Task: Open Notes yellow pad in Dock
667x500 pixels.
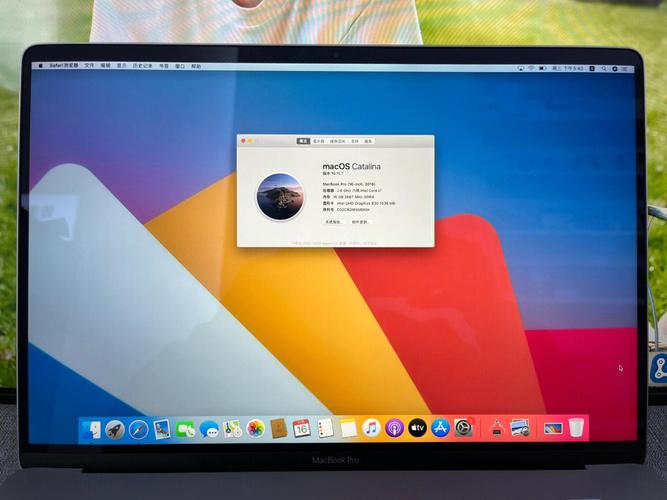Action: coord(348,428)
